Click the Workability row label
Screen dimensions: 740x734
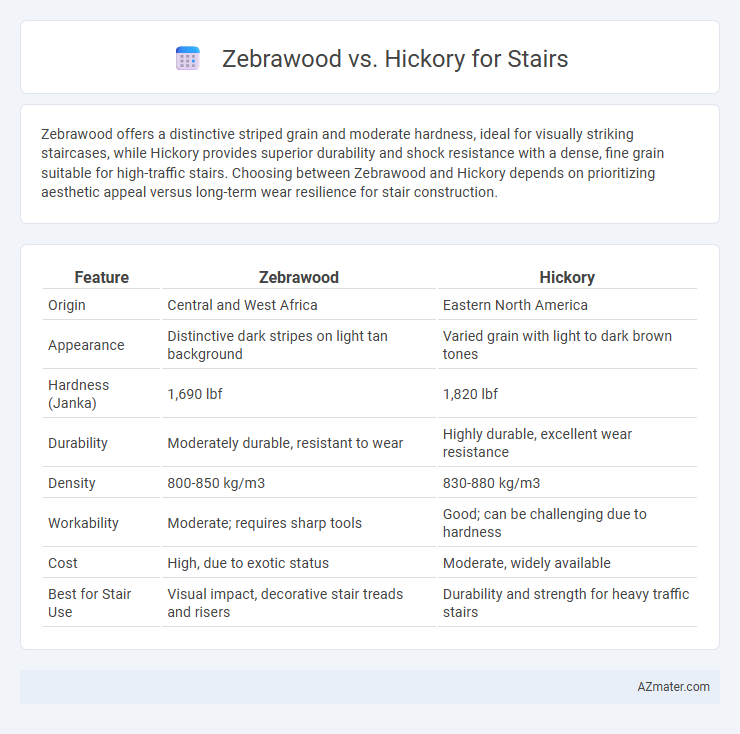tap(83, 523)
